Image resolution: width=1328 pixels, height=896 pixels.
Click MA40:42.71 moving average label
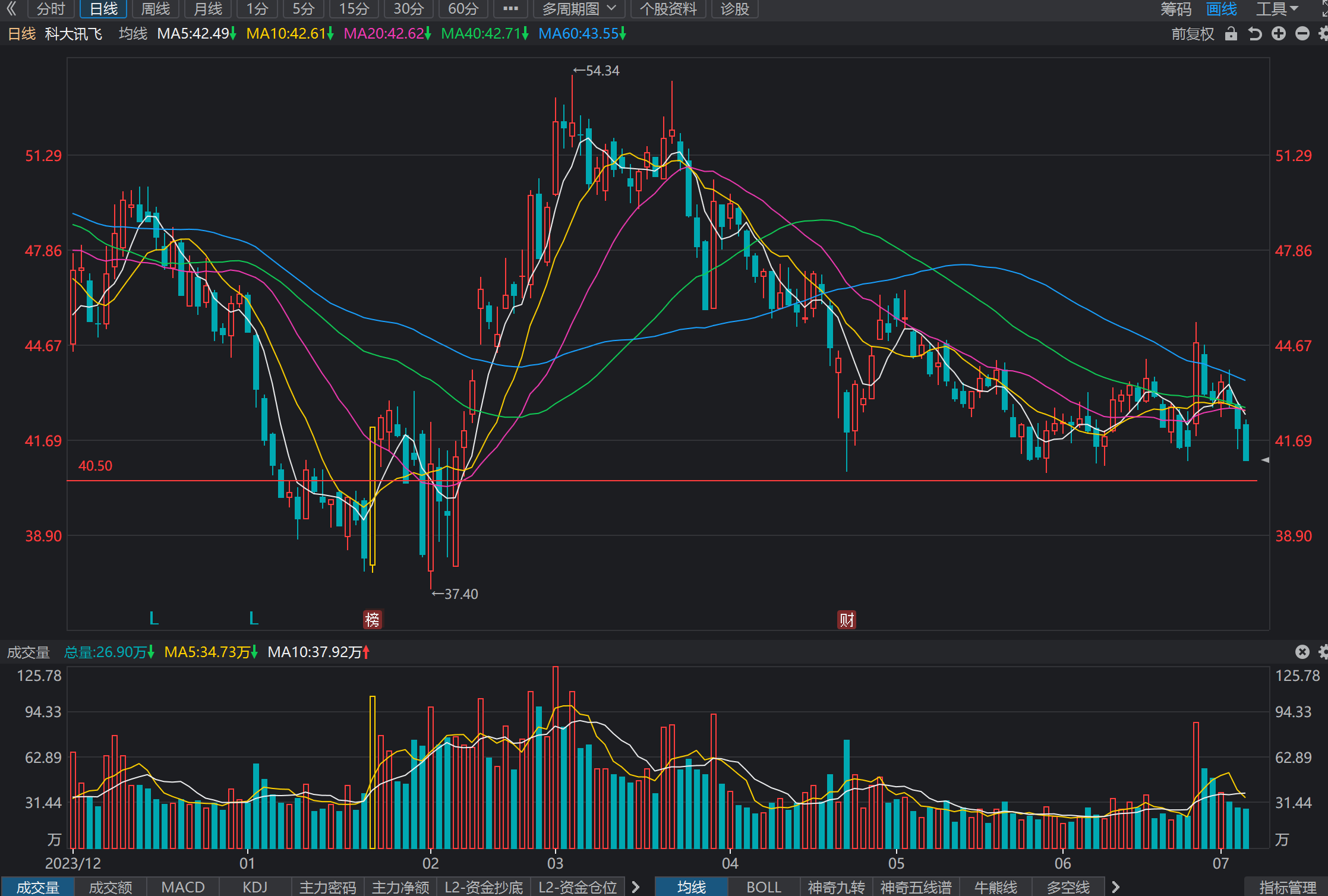pos(485,34)
